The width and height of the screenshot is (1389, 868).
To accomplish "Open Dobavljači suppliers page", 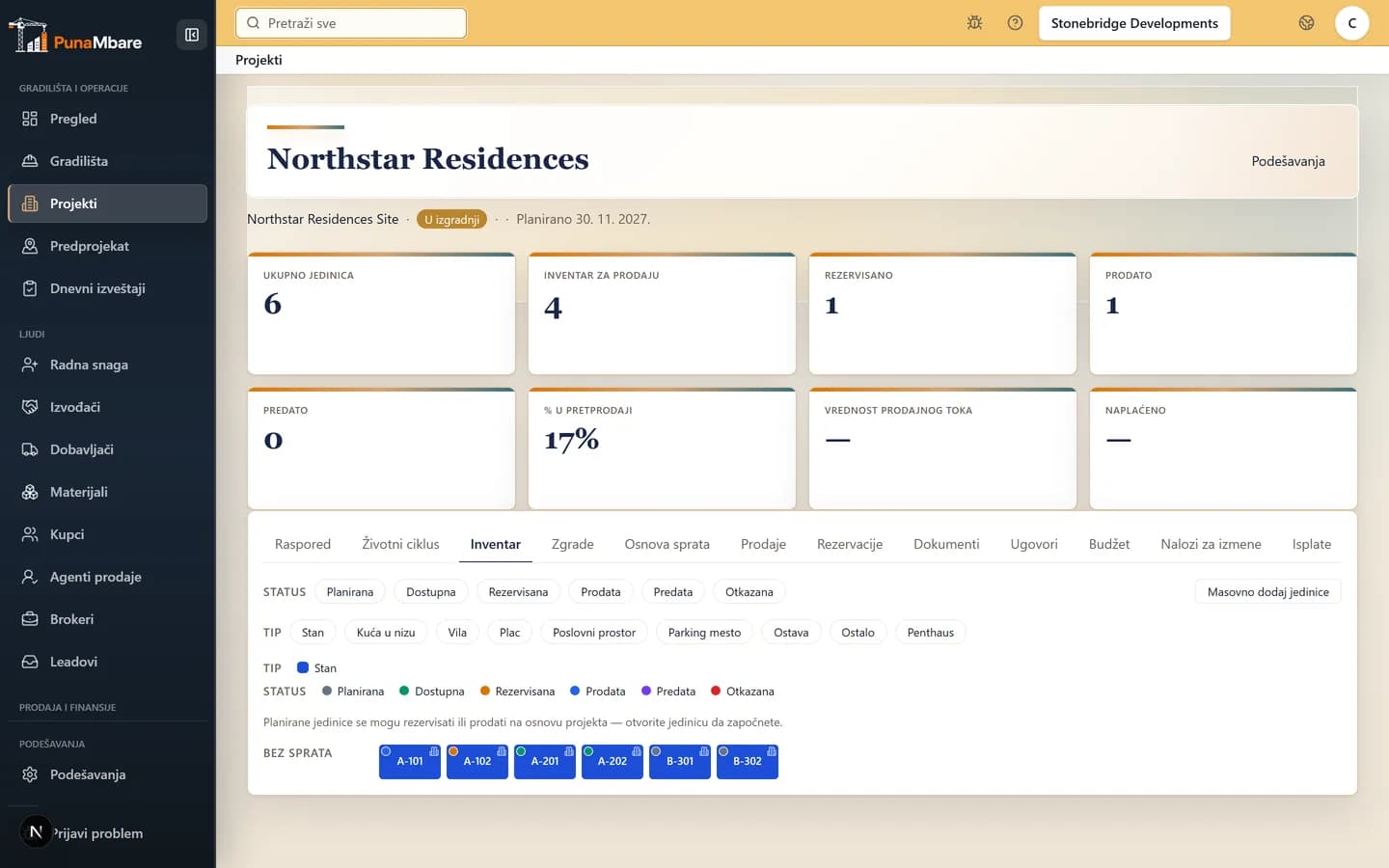I will pyautogui.click(x=107, y=449).
